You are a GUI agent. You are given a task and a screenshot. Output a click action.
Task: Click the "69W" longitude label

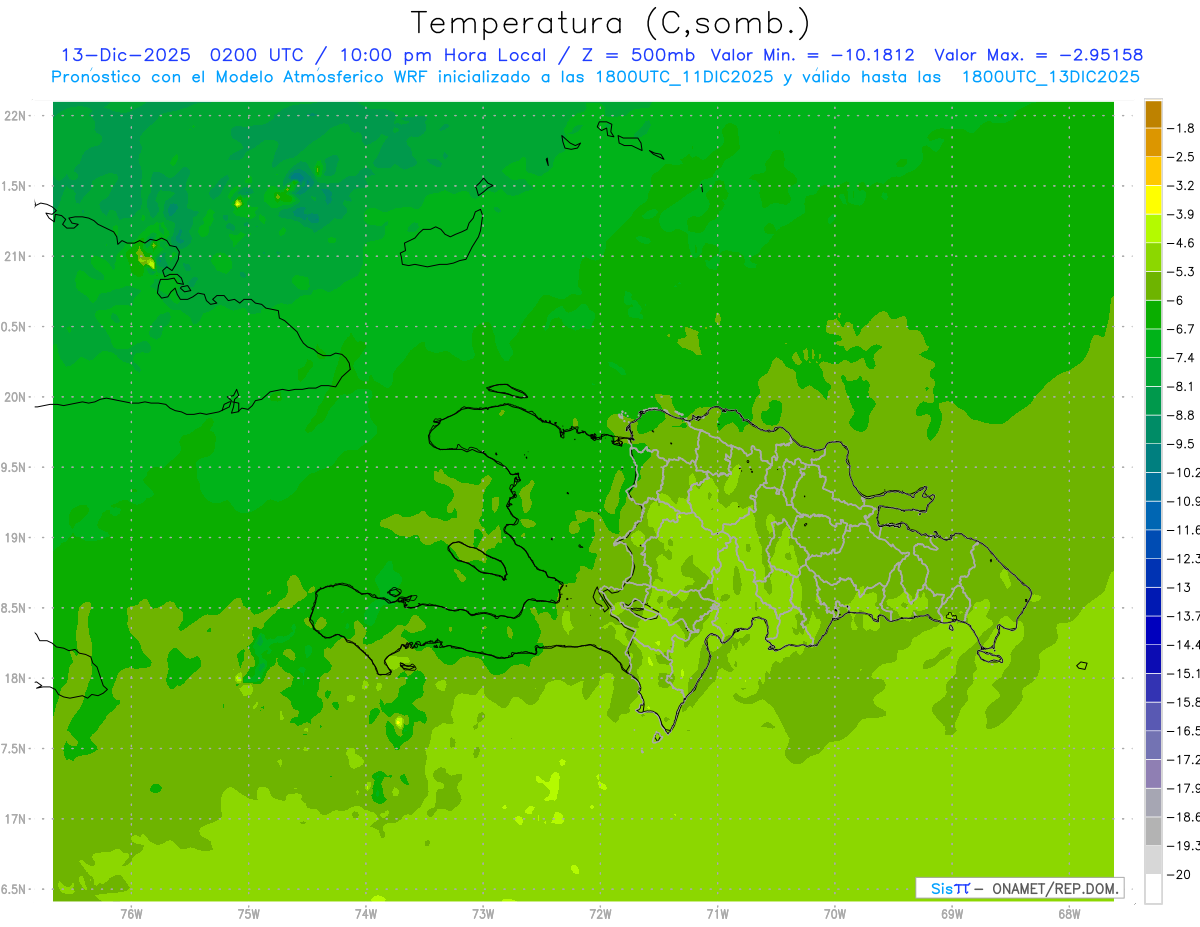click(x=951, y=913)
